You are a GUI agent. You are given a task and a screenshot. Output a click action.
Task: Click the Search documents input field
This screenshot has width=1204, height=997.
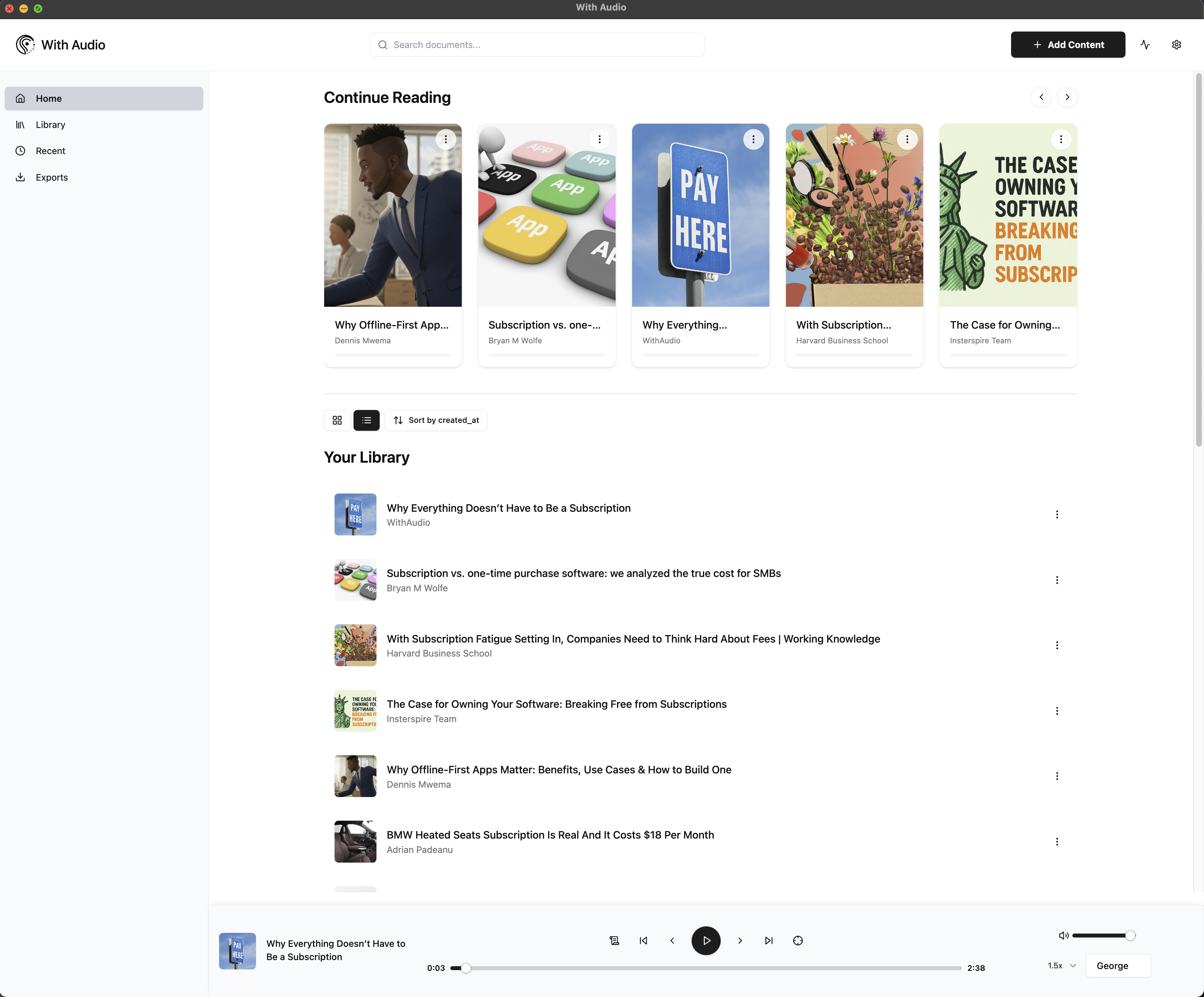coord(537,45)
